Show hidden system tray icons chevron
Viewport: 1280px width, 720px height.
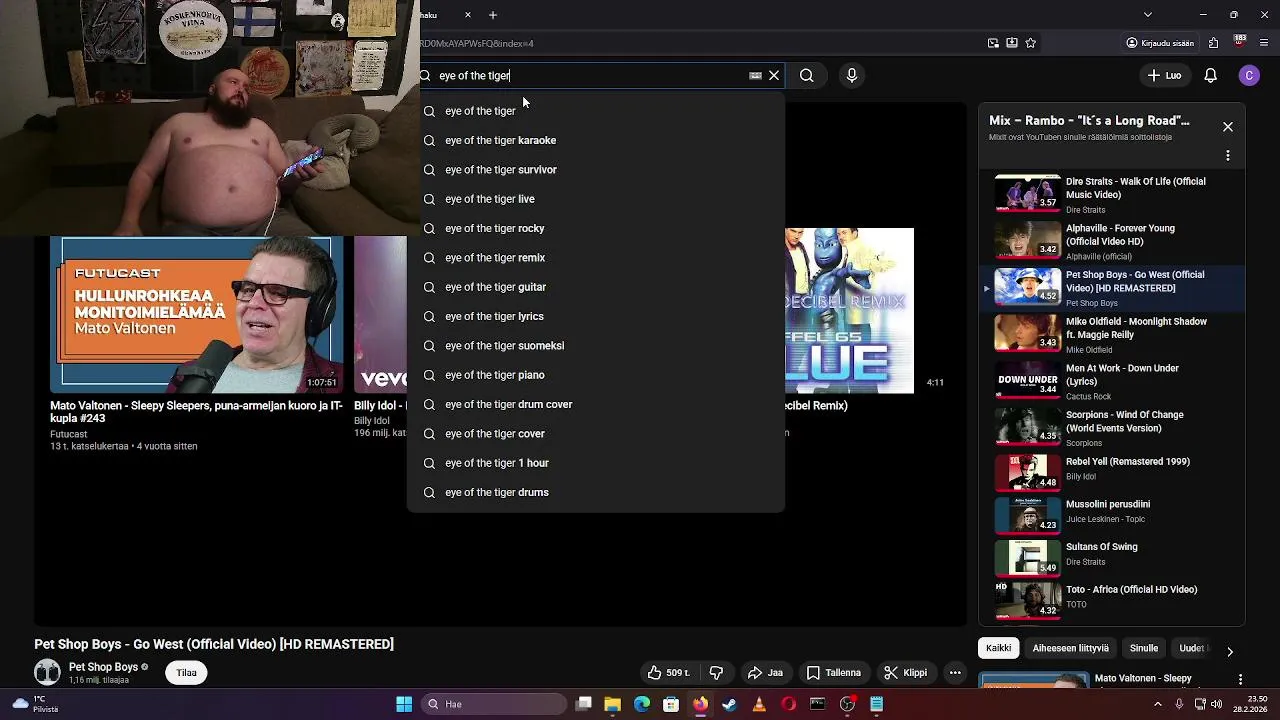[x=1158, y=704]
